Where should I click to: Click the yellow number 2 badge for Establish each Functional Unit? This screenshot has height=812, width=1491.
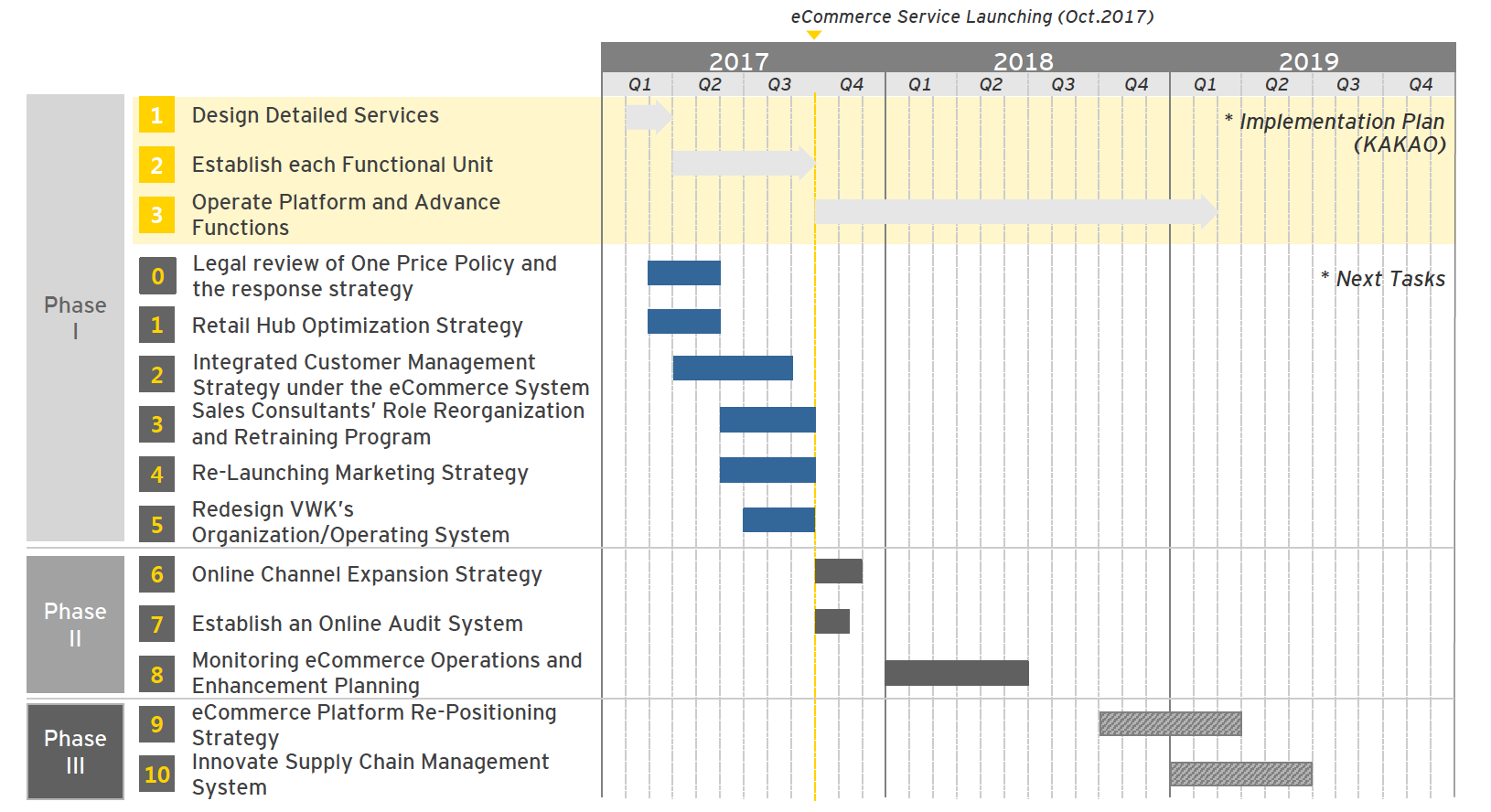(x=156, y=166)
